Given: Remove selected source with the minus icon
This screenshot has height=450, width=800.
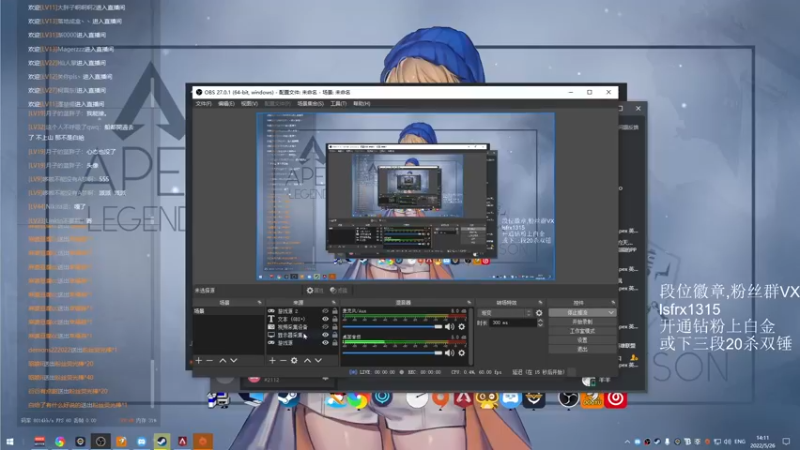Looking at the screenshot, I should click(x=283, y=360).
